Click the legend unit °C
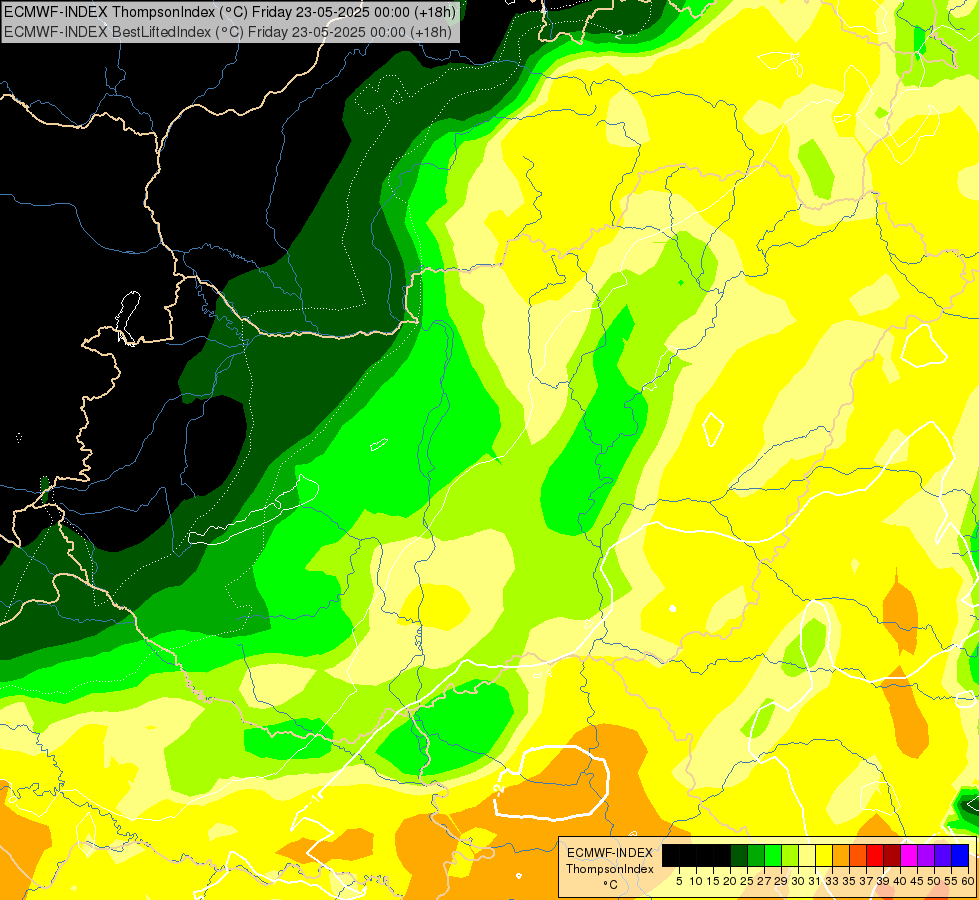 (611, 885)
